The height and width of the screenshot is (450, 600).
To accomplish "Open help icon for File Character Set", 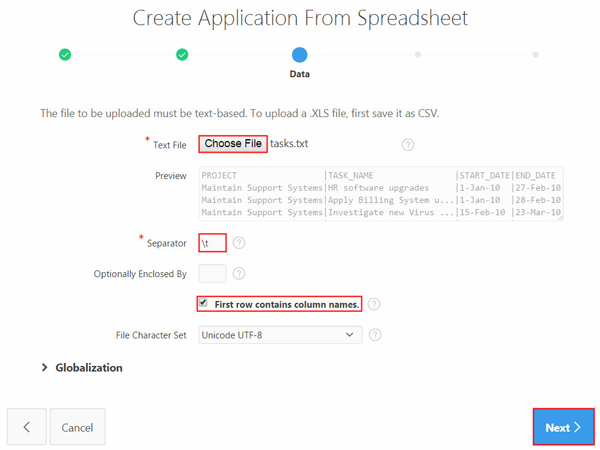I will tap(375, 335).
